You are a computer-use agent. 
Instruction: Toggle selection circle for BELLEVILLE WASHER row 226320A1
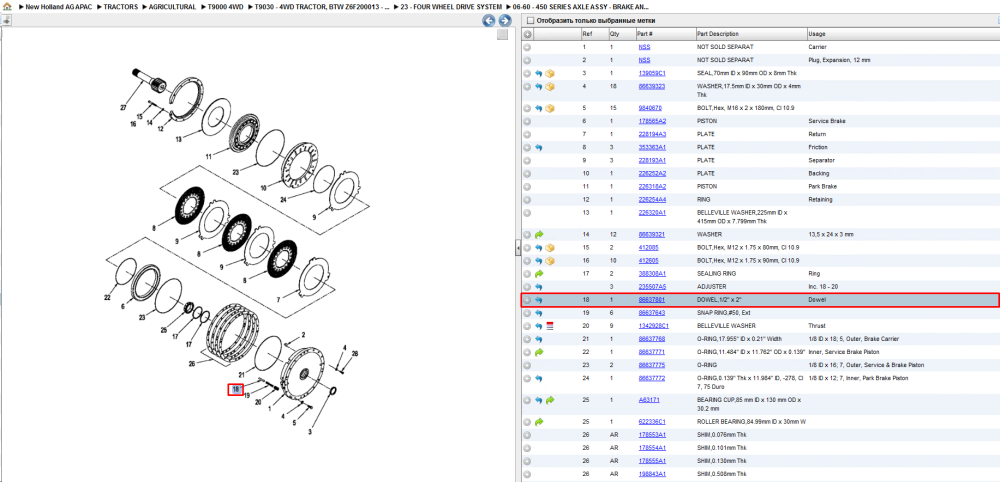tap(527, 213)
